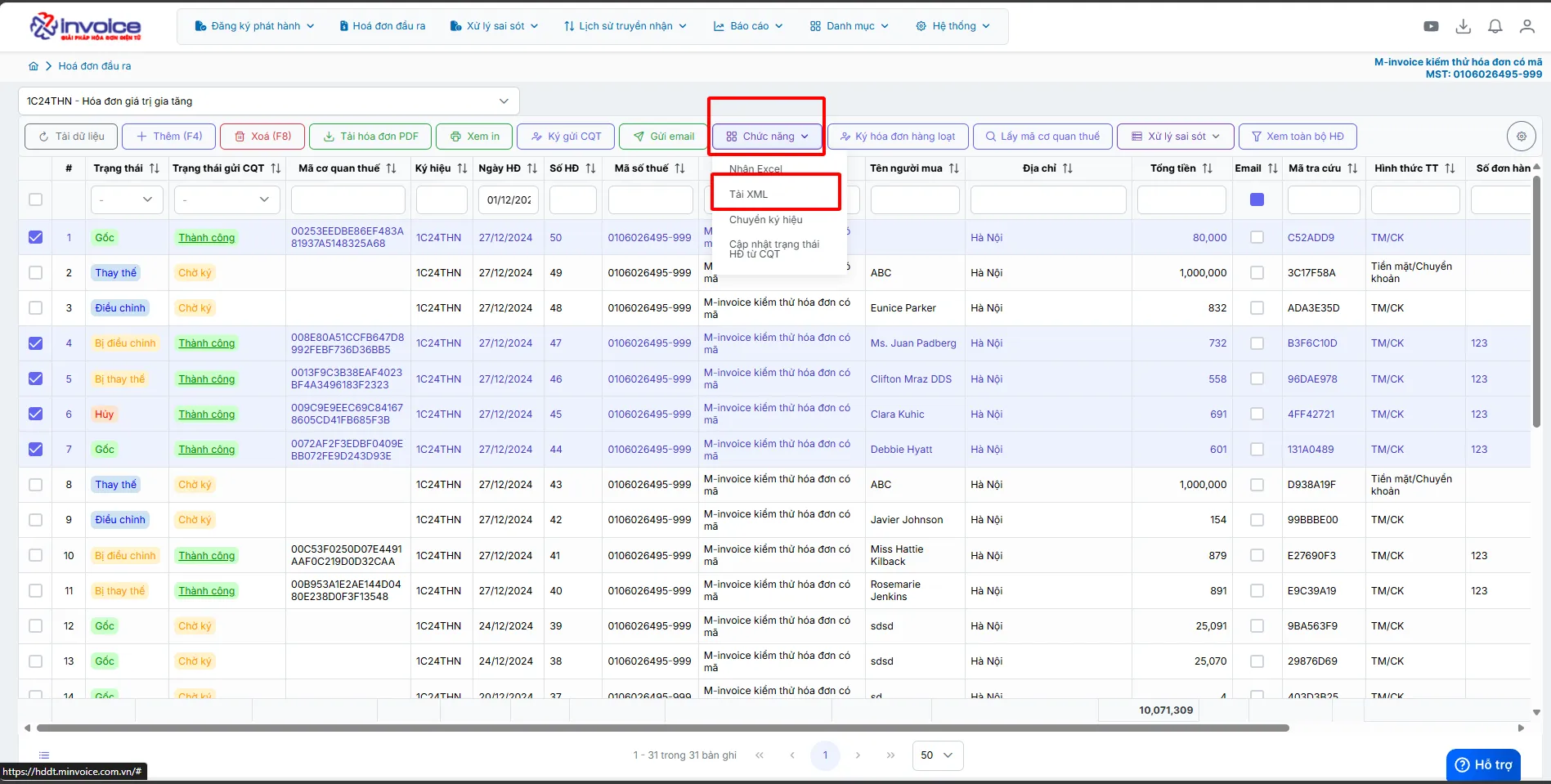Expand the 1C24THN invoice type dropdown
1551x784 pixels.
tap(268, 101)
